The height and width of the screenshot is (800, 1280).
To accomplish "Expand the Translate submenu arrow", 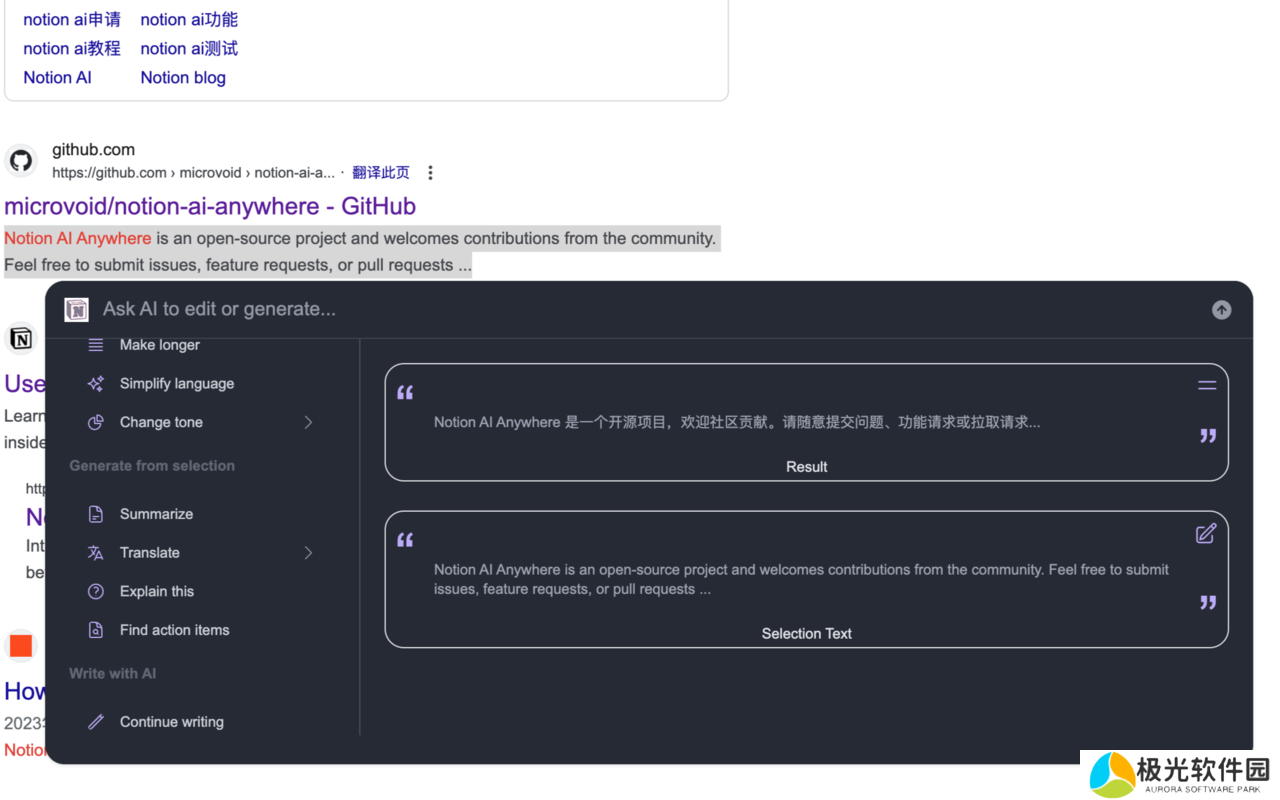I will (308, 553).
